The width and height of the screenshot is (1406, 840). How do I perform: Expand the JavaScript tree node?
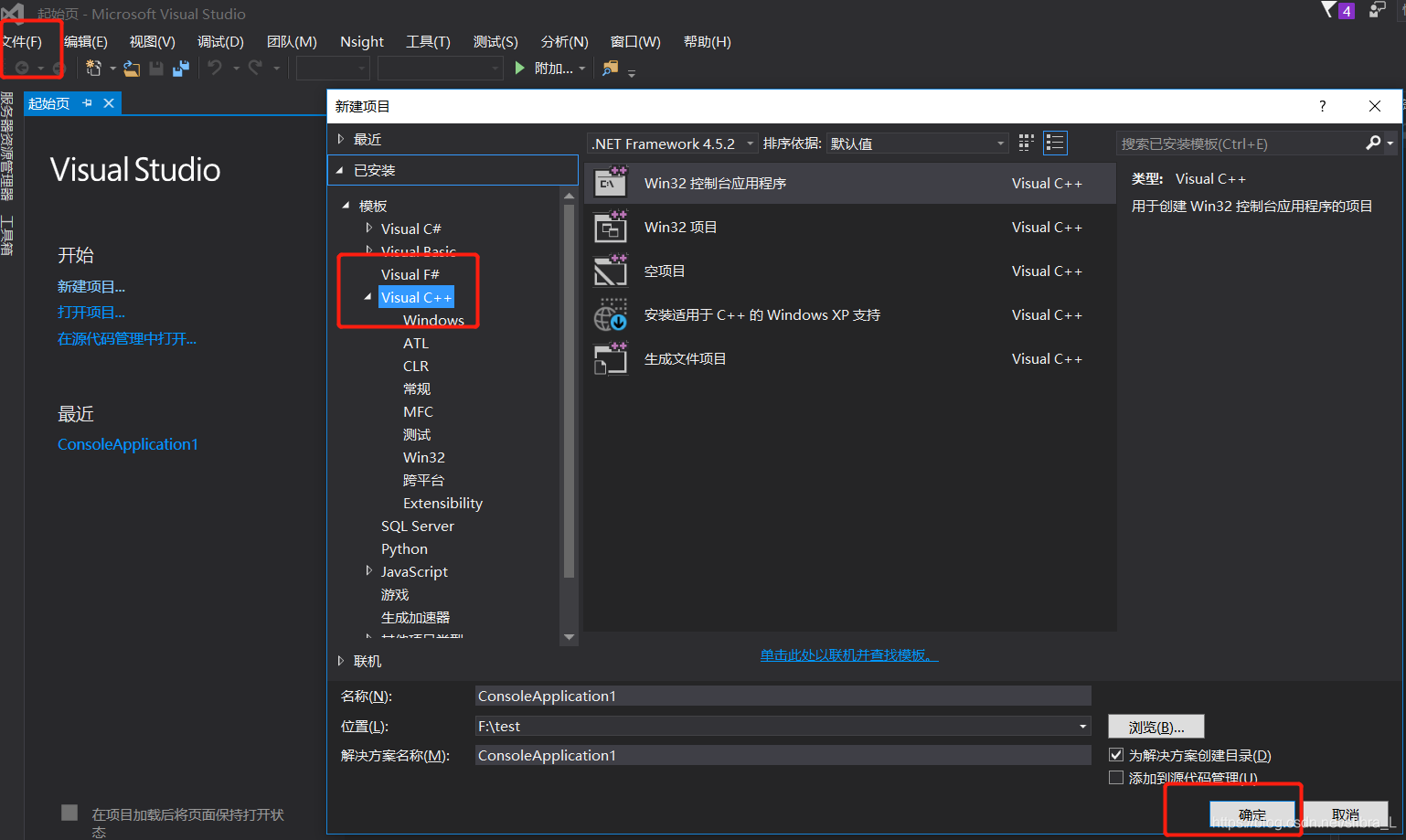tap(368, 570)
